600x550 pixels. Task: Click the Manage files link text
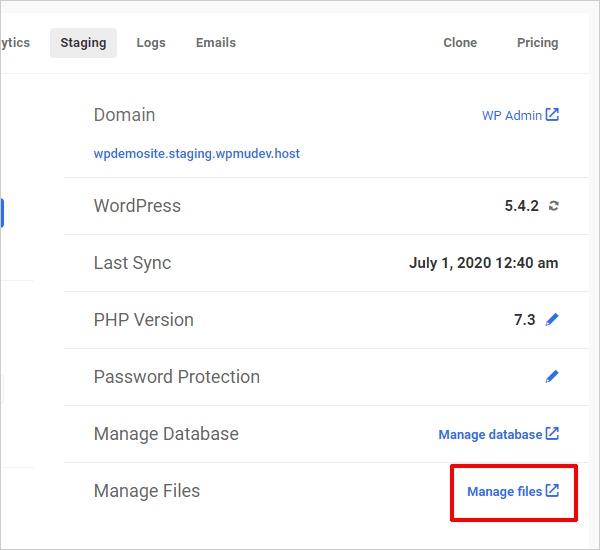coord(505,491)
